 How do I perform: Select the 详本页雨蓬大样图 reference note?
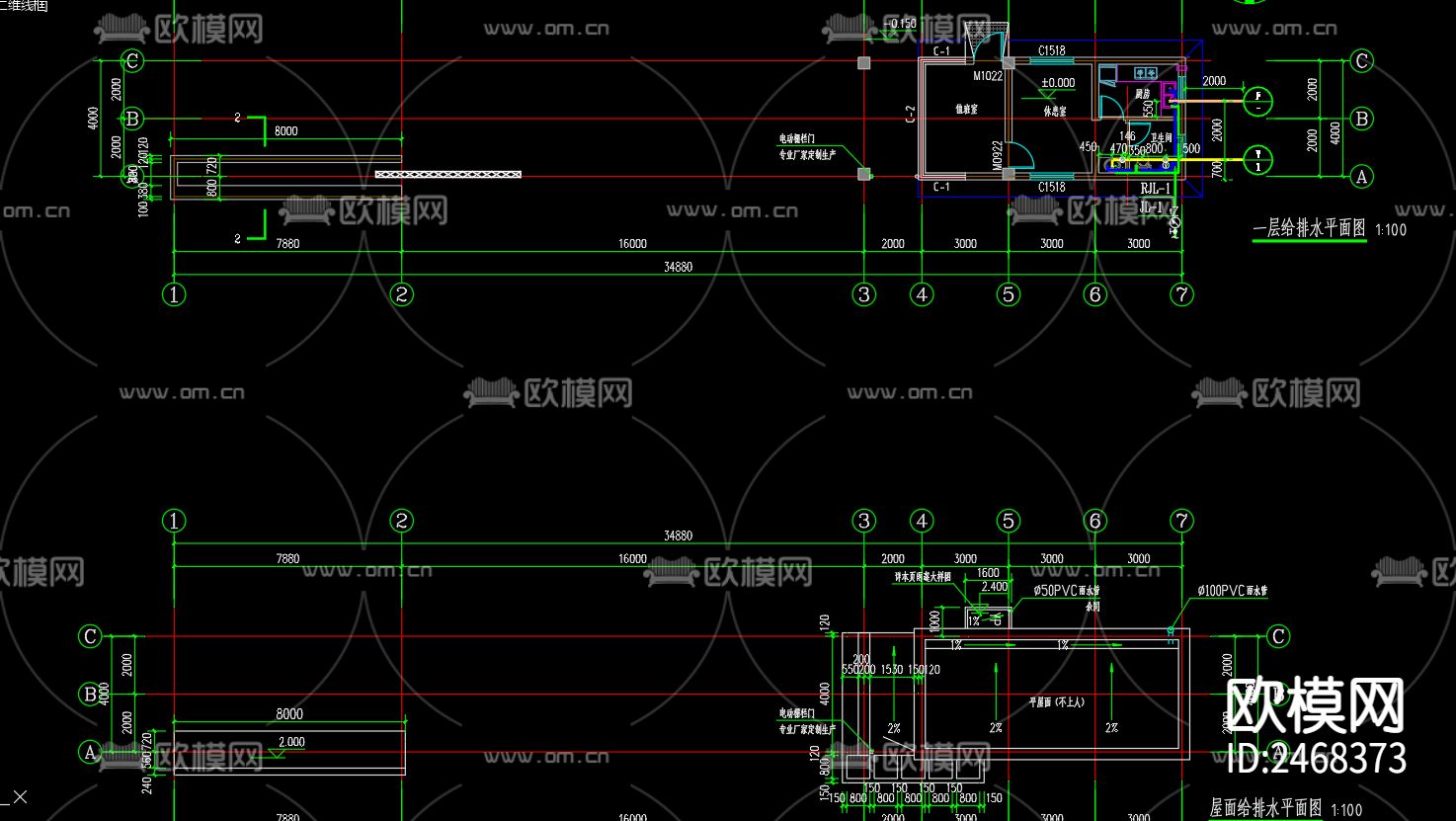(x=923, y=577)
